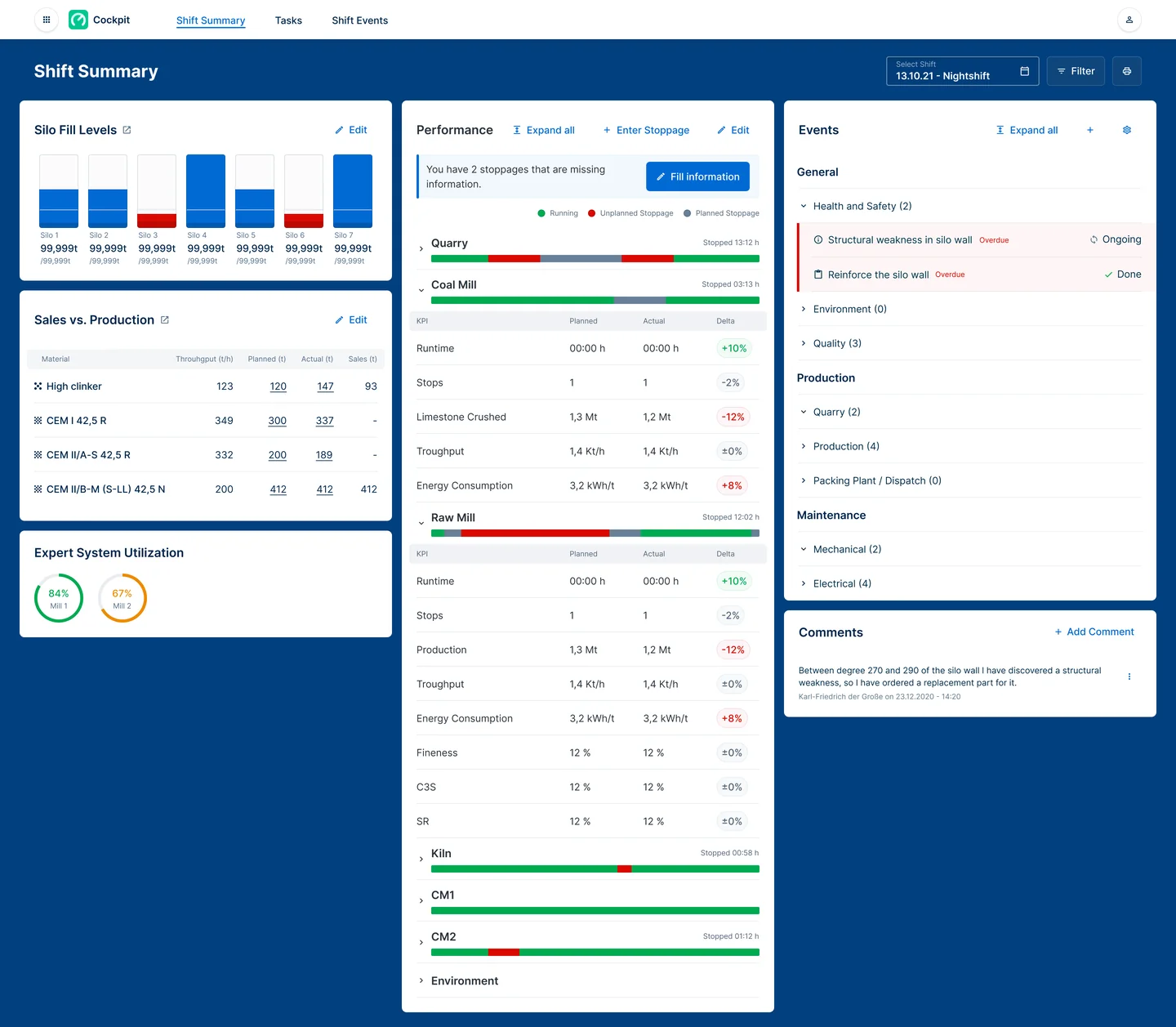Open the Select Shift date field
This screenshot has height=1027, width=1176.
tap(963, 71)
